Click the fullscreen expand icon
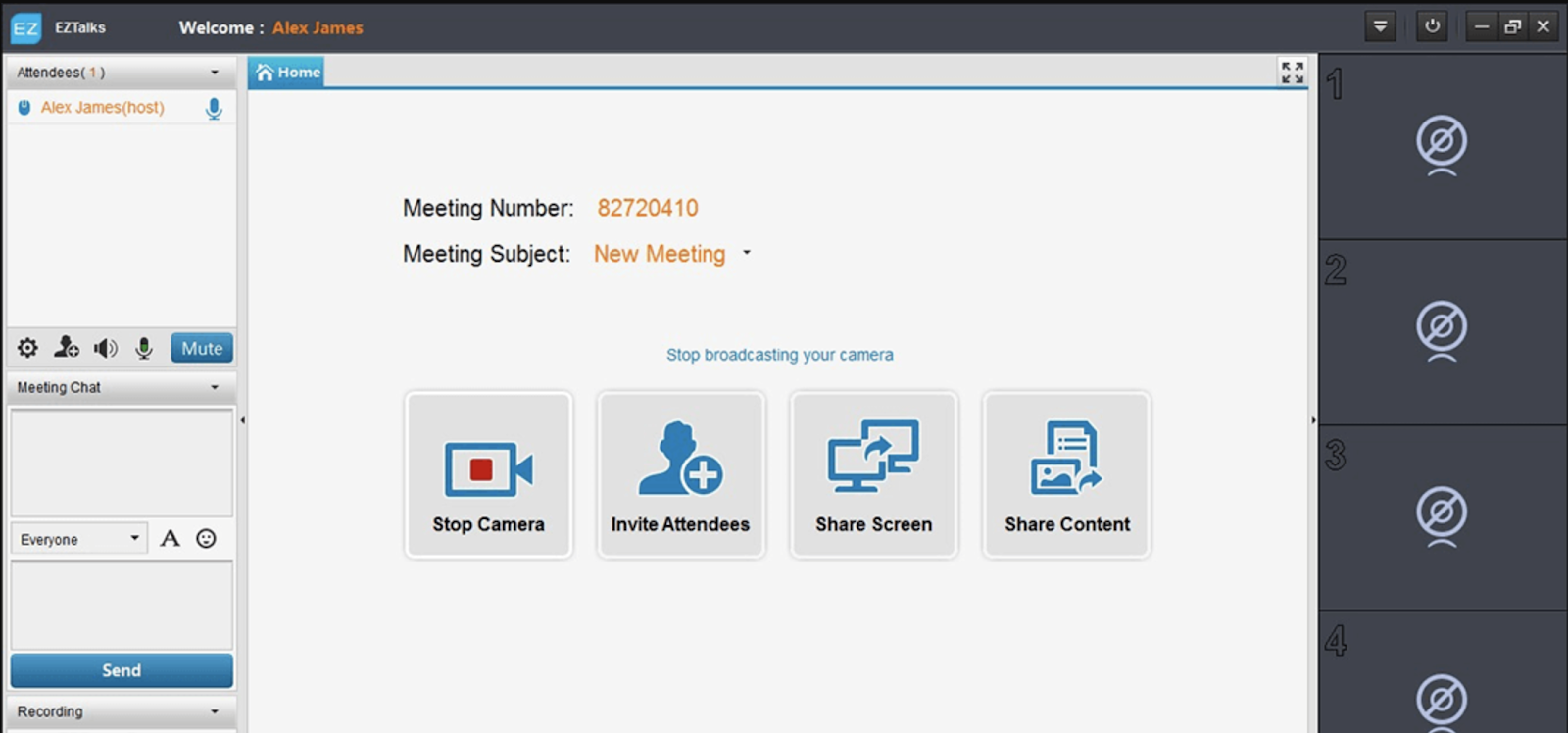Screen dimensions: 1568x733 click(1293, 72)
